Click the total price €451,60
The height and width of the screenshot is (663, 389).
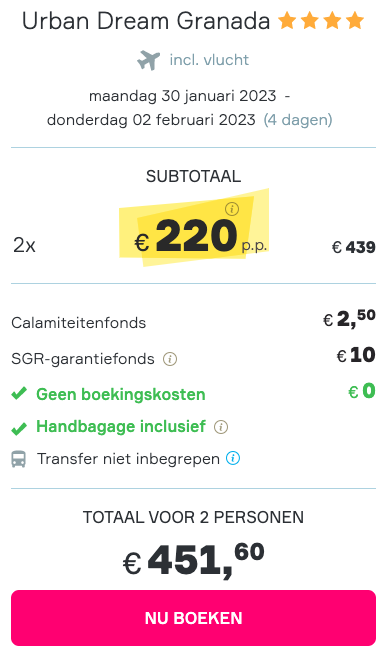pyautogui.click(x=194, y=560)
